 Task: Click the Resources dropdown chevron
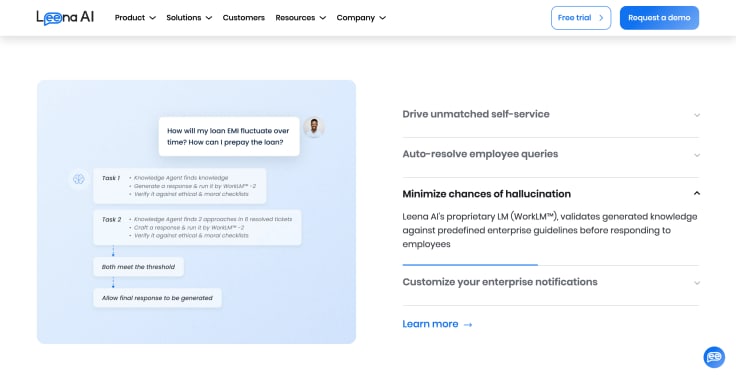coord(322,18)
